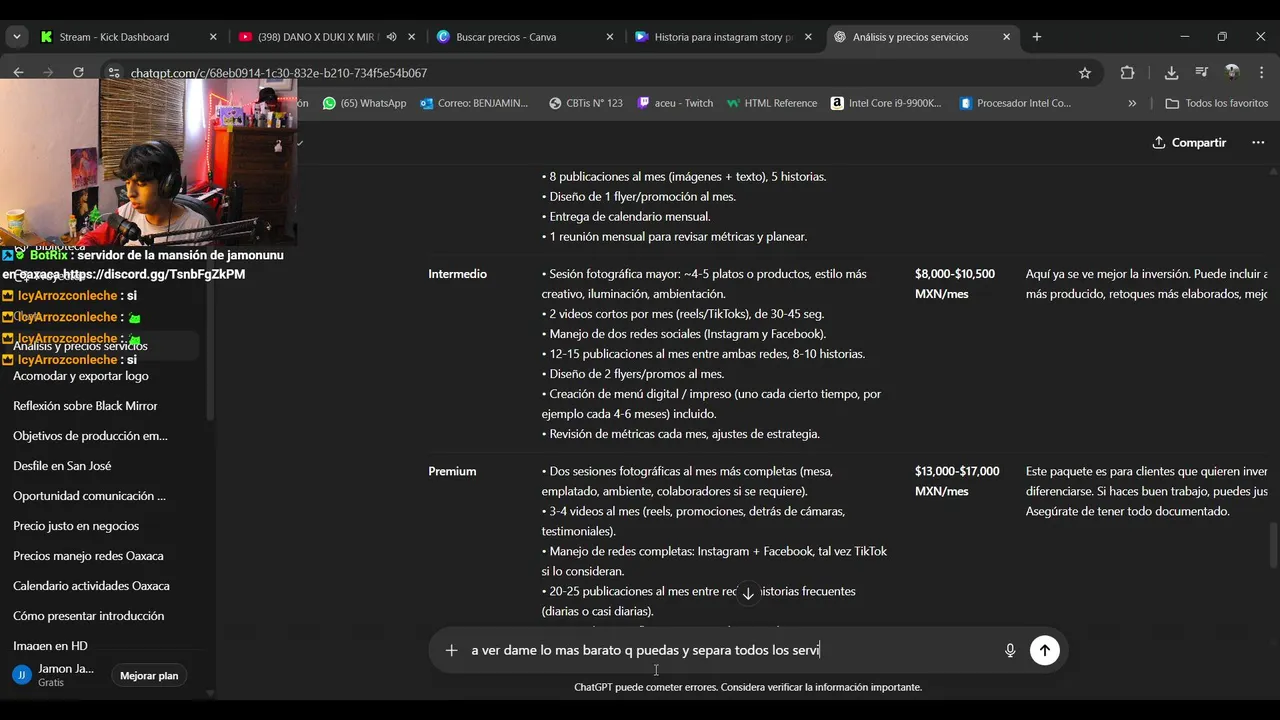Screen dimensions: 1280x720
Task: Click the page vertical scrollbar thumb
Action: point(1273,544)
